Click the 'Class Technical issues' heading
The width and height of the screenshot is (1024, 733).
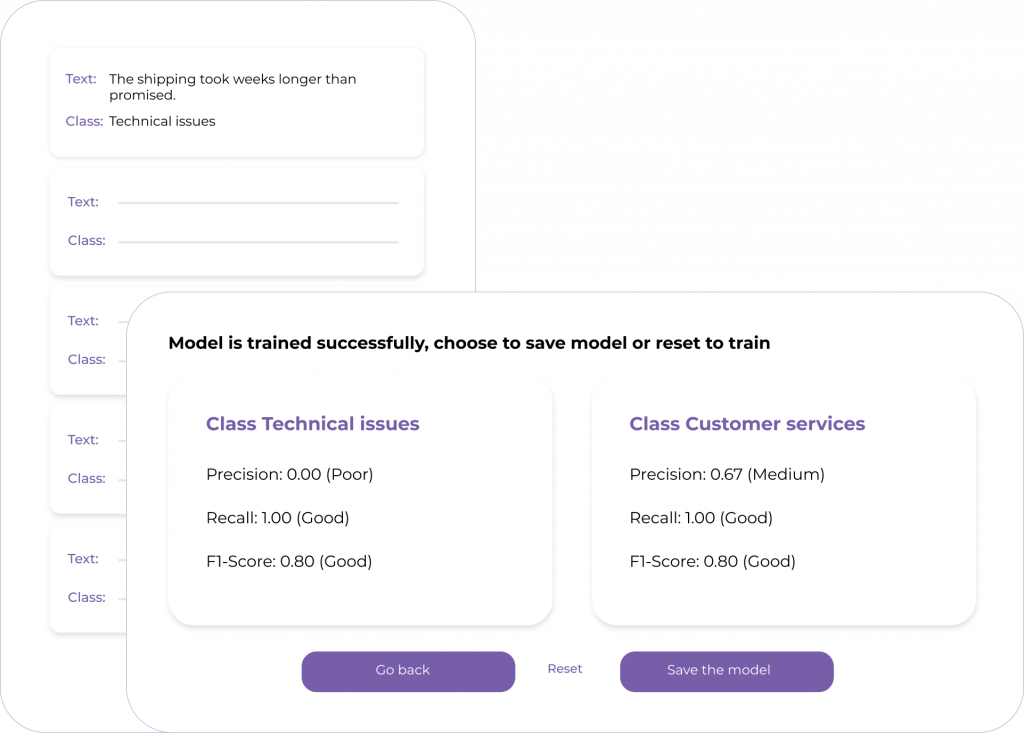point(312,424)
